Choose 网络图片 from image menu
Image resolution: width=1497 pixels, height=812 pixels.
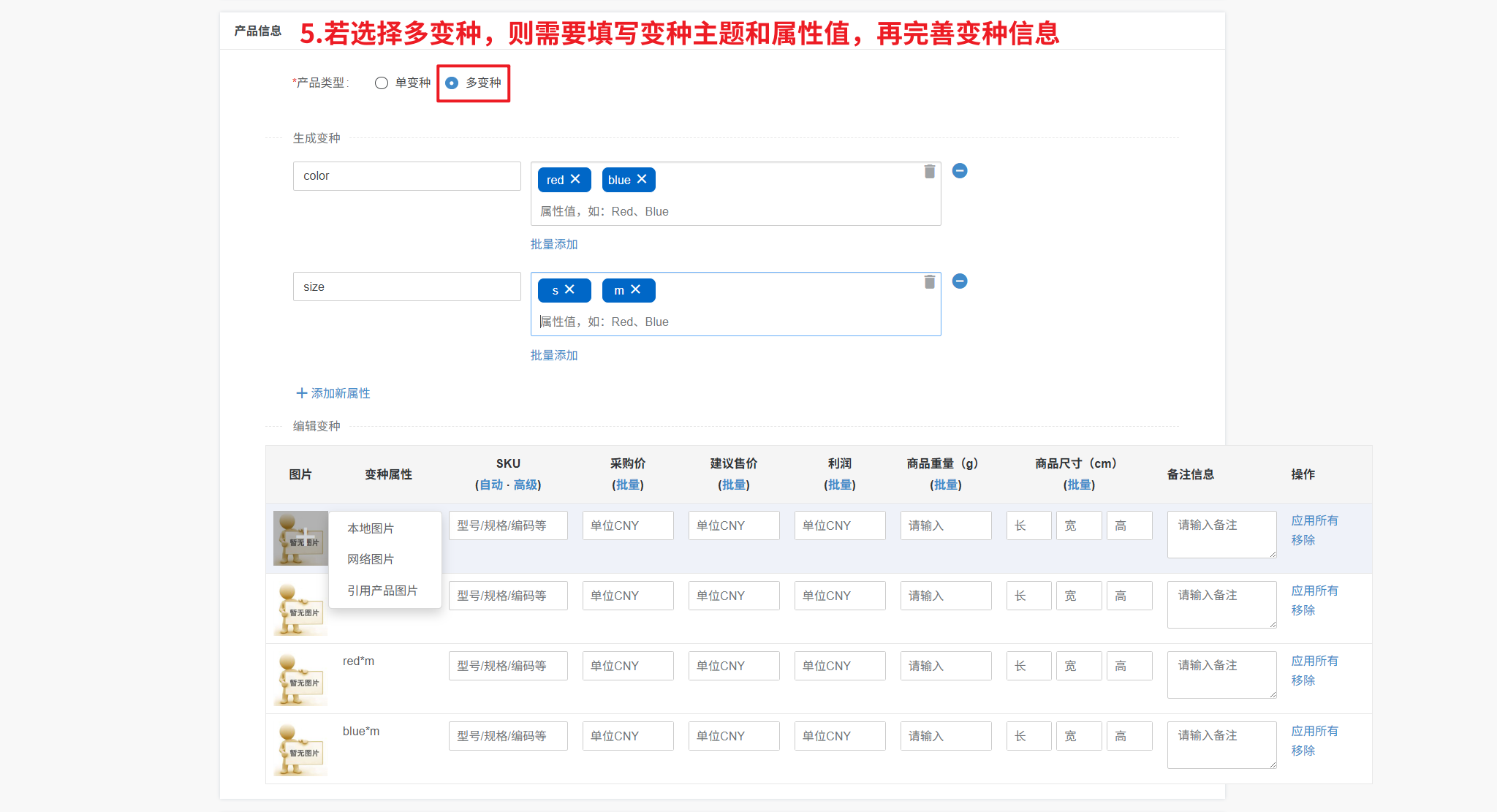371,559
